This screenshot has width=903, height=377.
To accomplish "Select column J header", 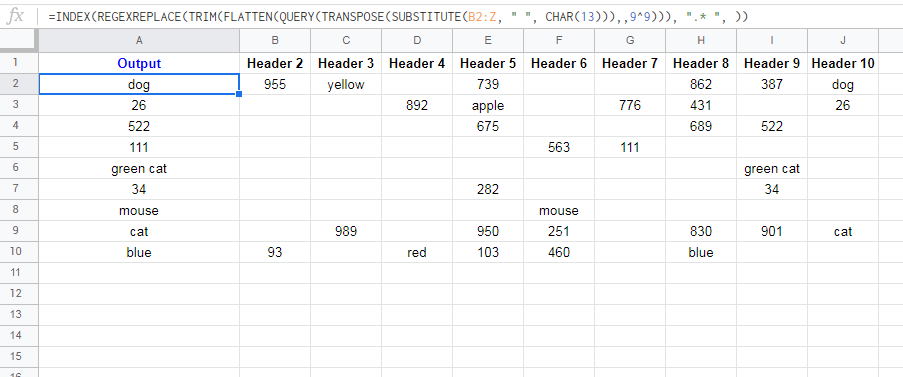I will point(843,40).
